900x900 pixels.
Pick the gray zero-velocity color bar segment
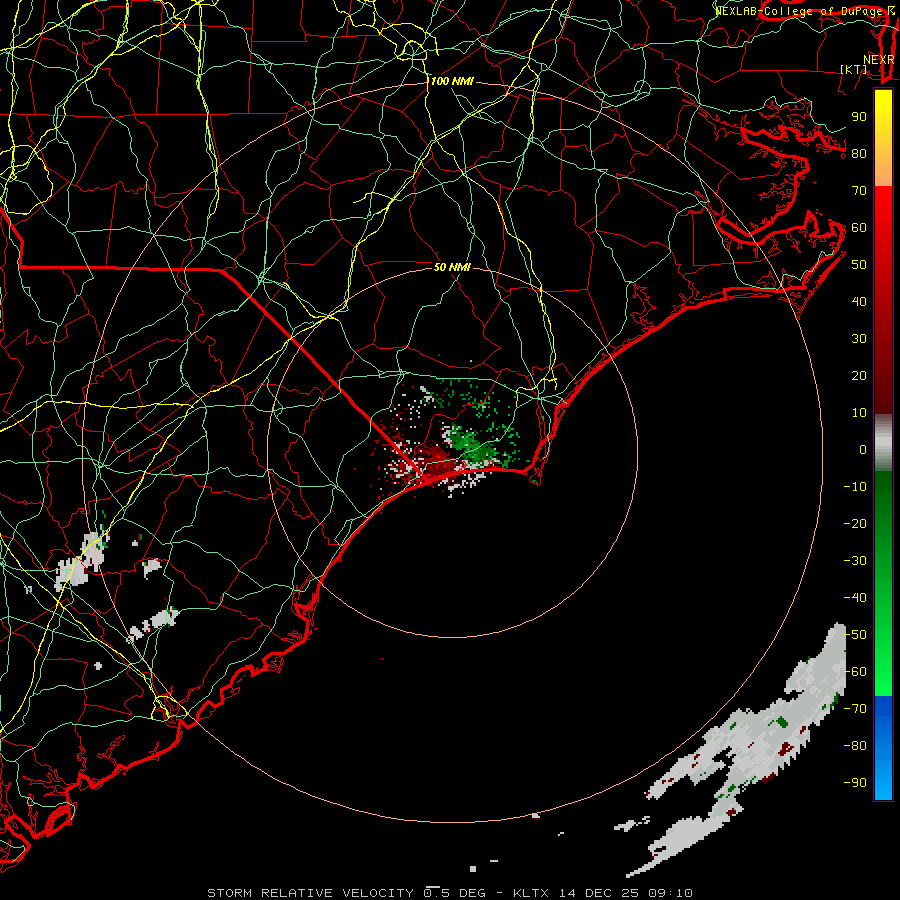[x=883, y=443]
